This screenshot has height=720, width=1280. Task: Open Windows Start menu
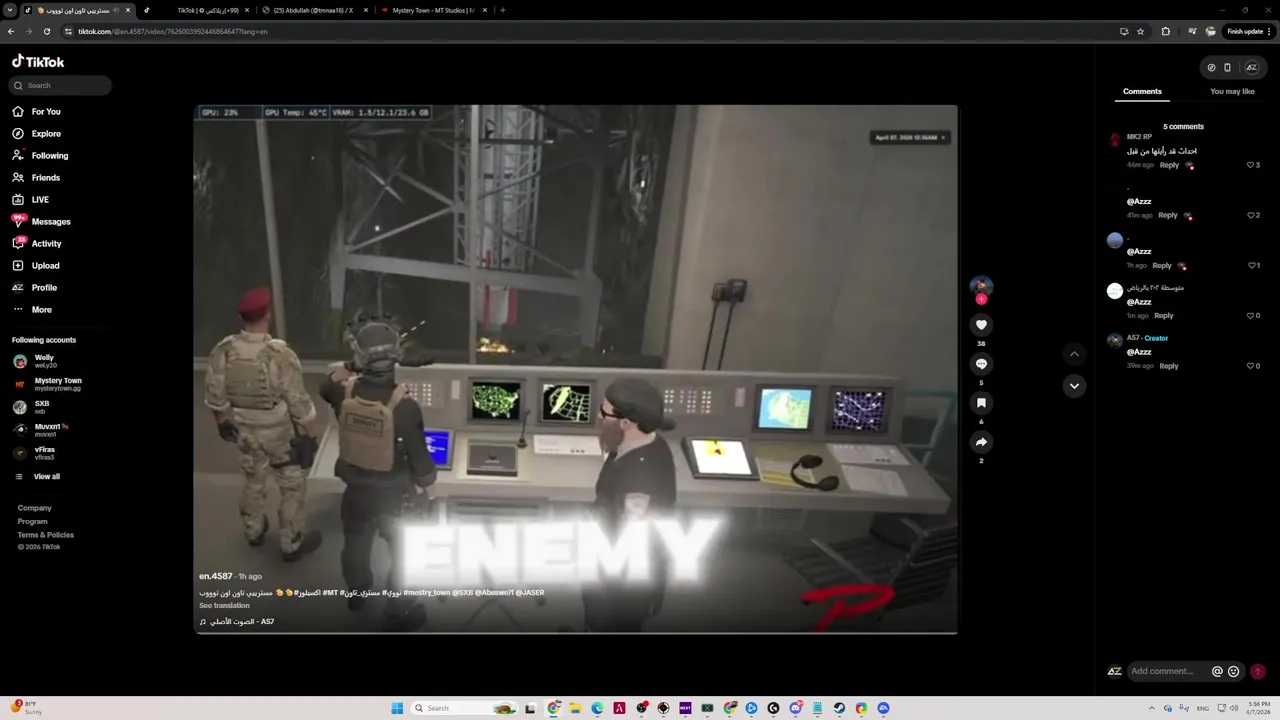[x=397, y=708]
